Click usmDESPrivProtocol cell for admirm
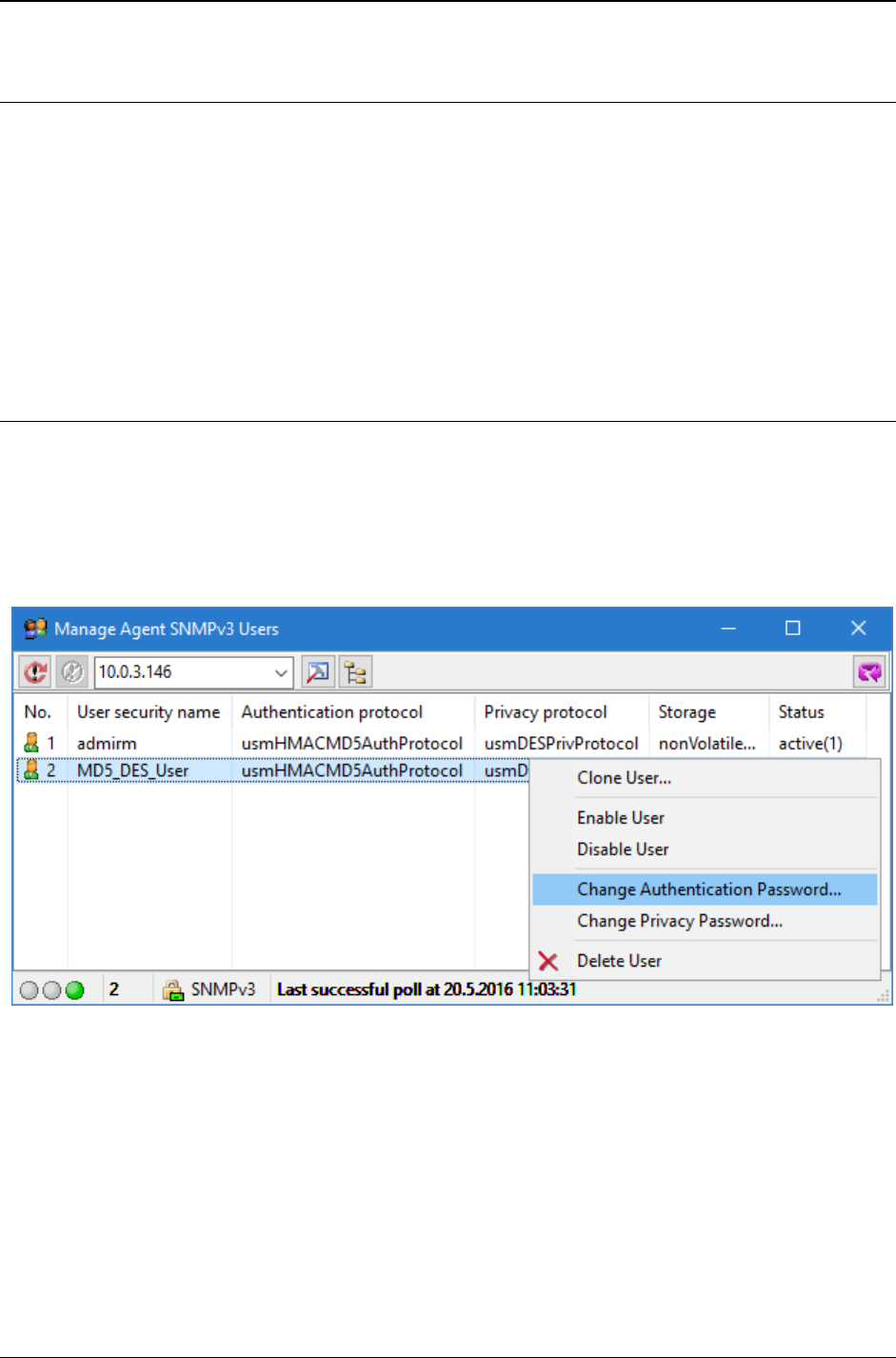The width and height of the screenshot is (896, 1358). point(562,744)
